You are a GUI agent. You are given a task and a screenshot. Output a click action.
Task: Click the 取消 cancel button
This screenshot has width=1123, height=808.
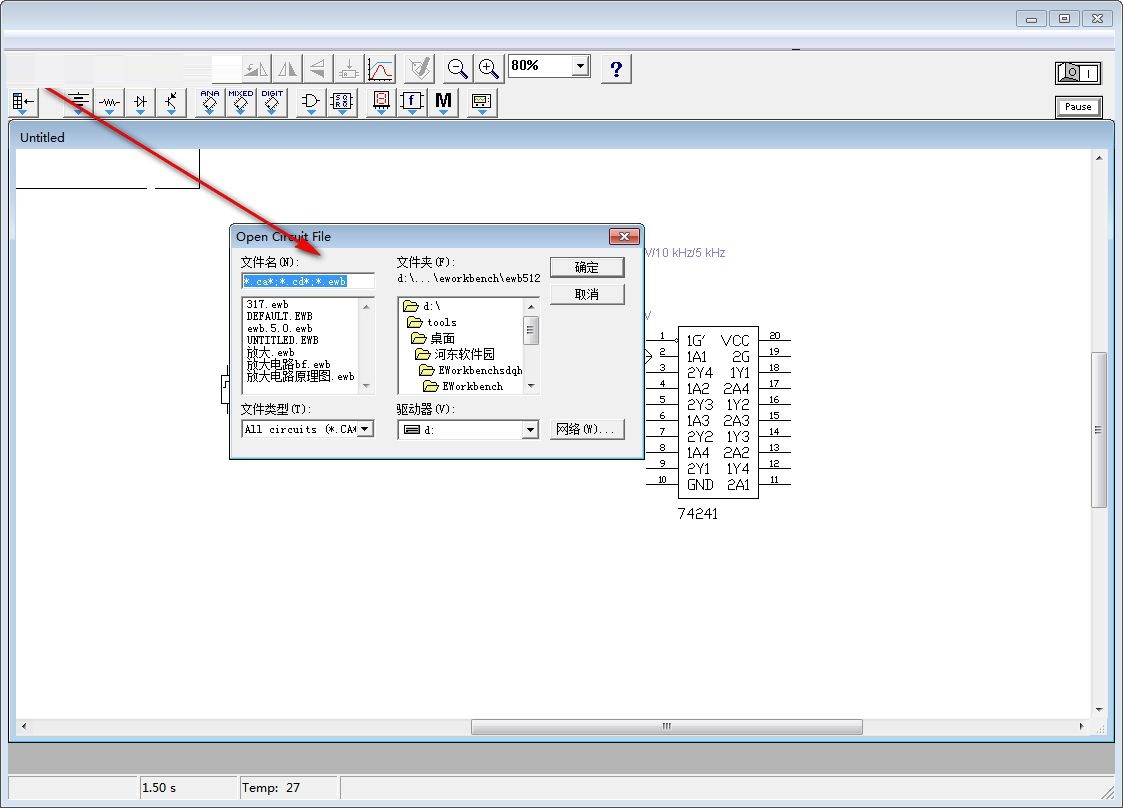(587, 294)
